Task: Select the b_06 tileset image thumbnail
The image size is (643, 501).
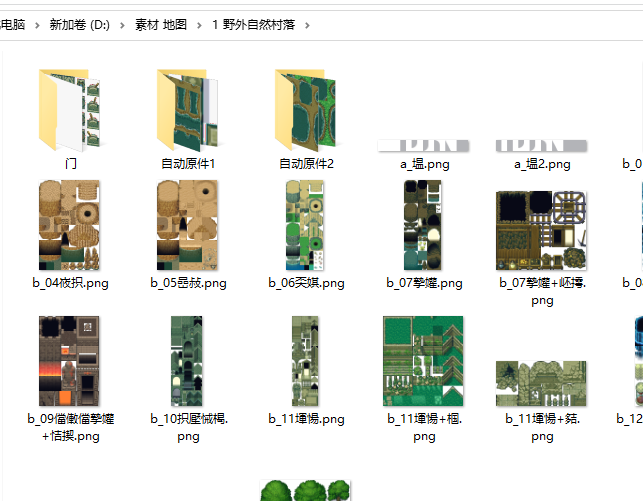Action: 305,225
